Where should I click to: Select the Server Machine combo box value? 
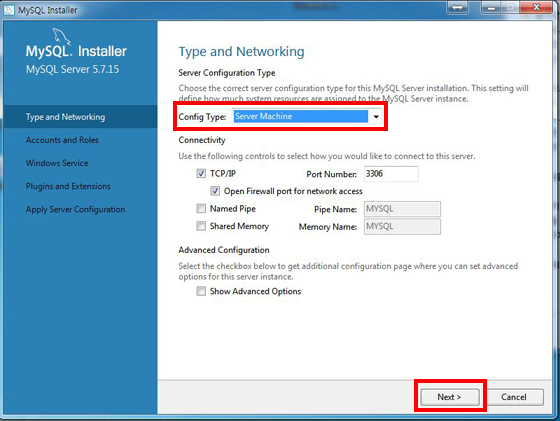pyautogui.click(x=300, y=116)
